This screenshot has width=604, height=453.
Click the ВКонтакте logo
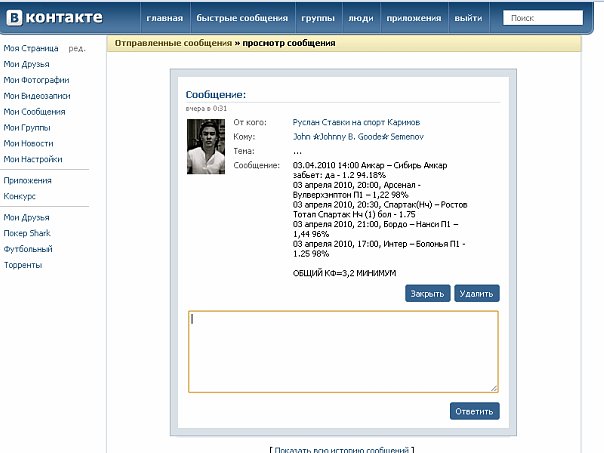55,18
